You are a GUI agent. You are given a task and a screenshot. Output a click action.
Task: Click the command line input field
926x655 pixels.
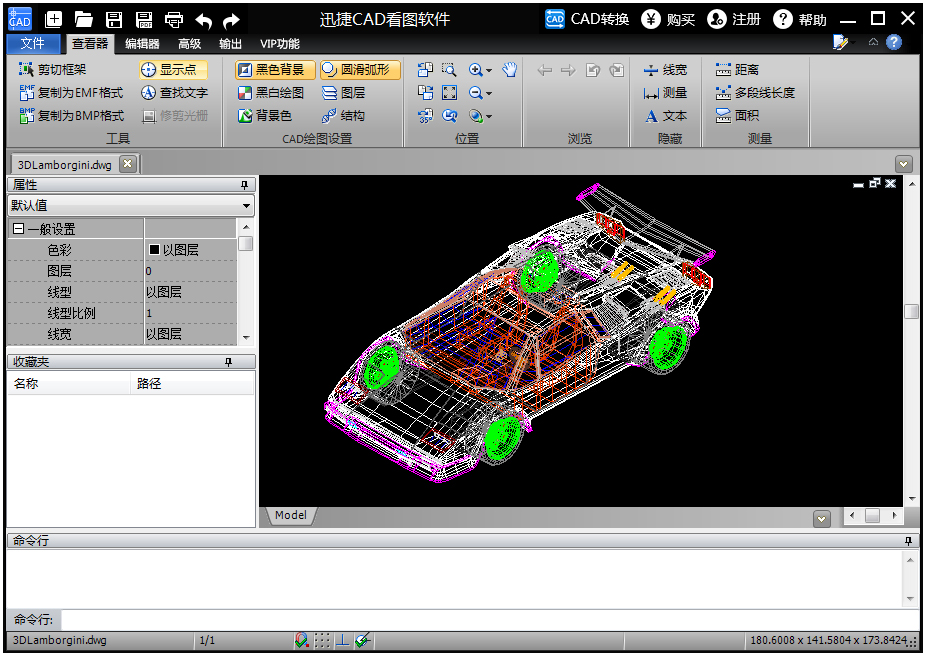pyautogui.click(x=480, y=620)
